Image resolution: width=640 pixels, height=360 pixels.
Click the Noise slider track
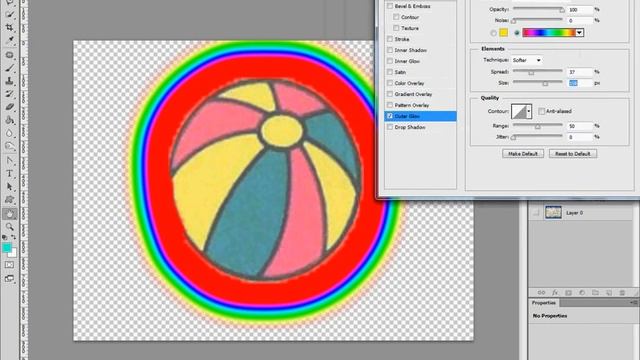pyautogui.click(x=538, y=20)
